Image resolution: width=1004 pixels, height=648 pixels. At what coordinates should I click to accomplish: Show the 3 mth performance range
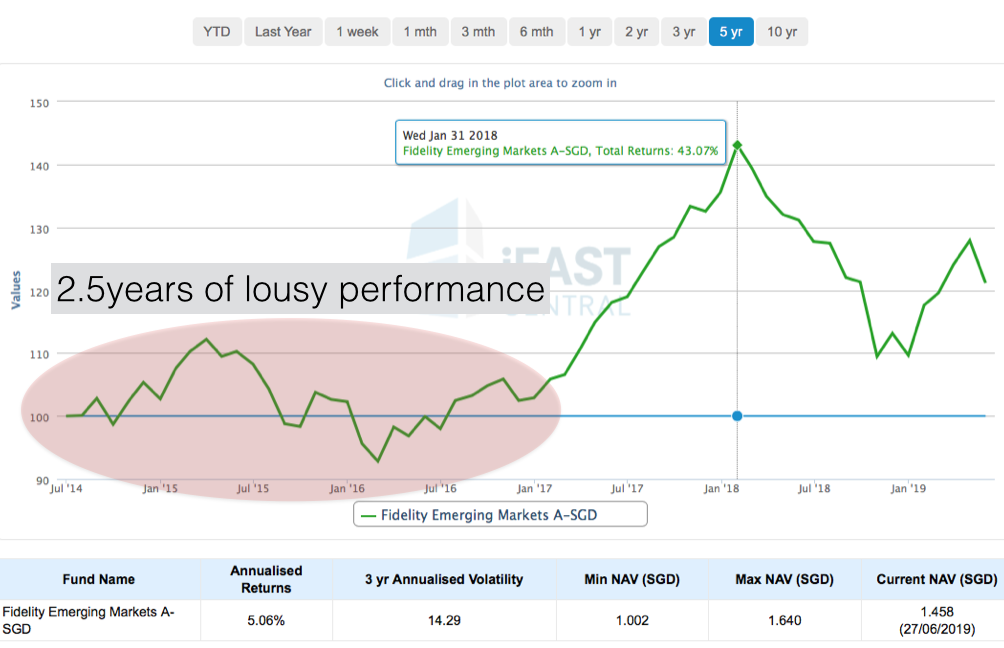[478, 32]
